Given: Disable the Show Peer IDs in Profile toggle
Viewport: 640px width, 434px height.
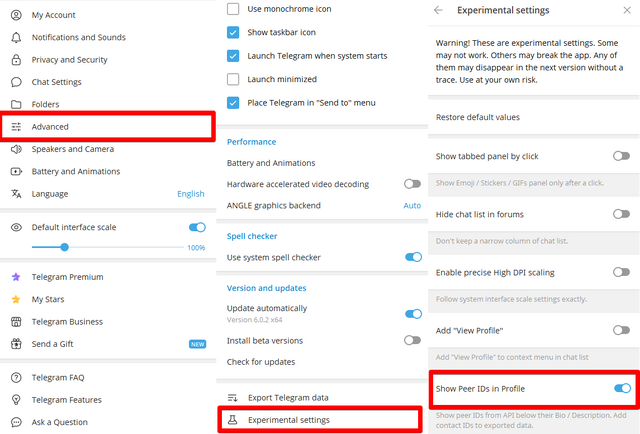Looking at the screenshot, I should [x=622, y=388].
